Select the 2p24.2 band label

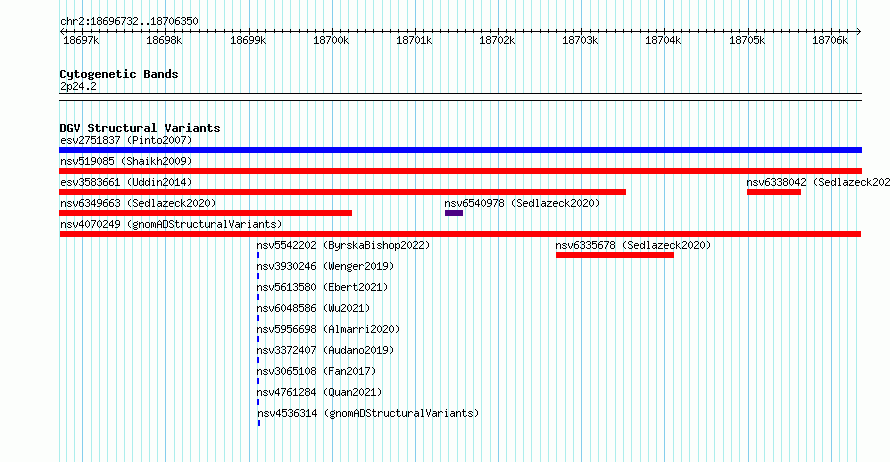tap(78, 87)
